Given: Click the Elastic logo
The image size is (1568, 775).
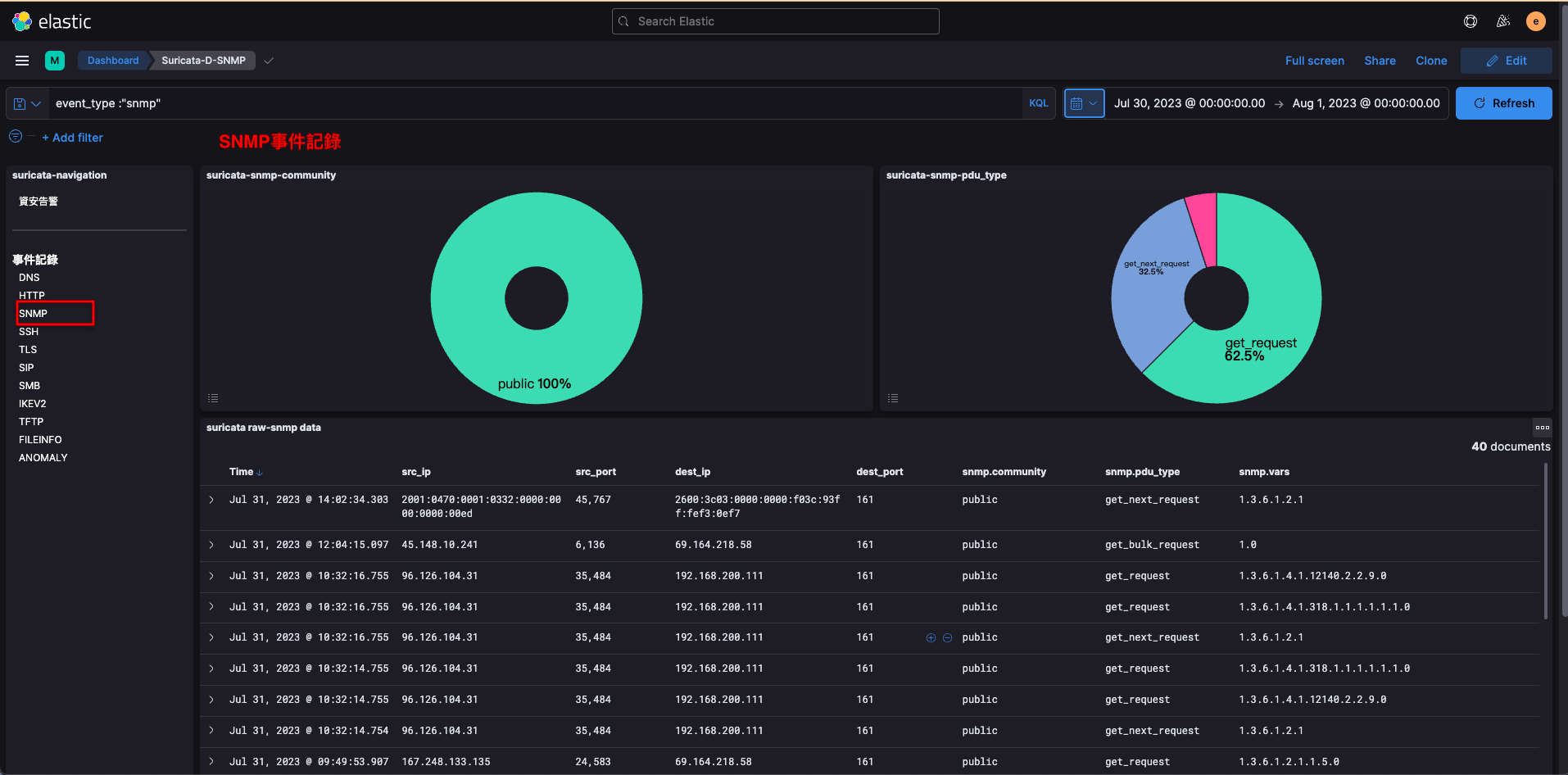Looking at the screenshot, I should 52,21.
